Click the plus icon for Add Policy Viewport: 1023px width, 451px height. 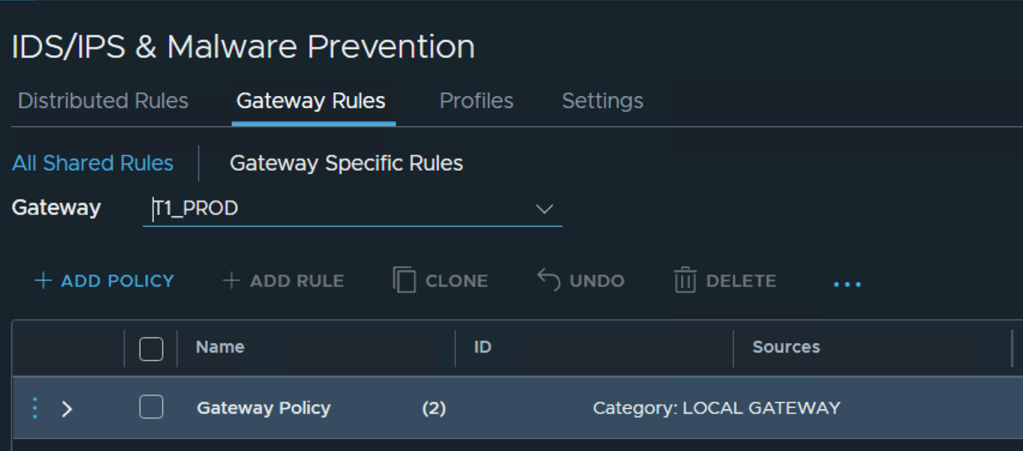pyautogui.click(x=43, y=281)
